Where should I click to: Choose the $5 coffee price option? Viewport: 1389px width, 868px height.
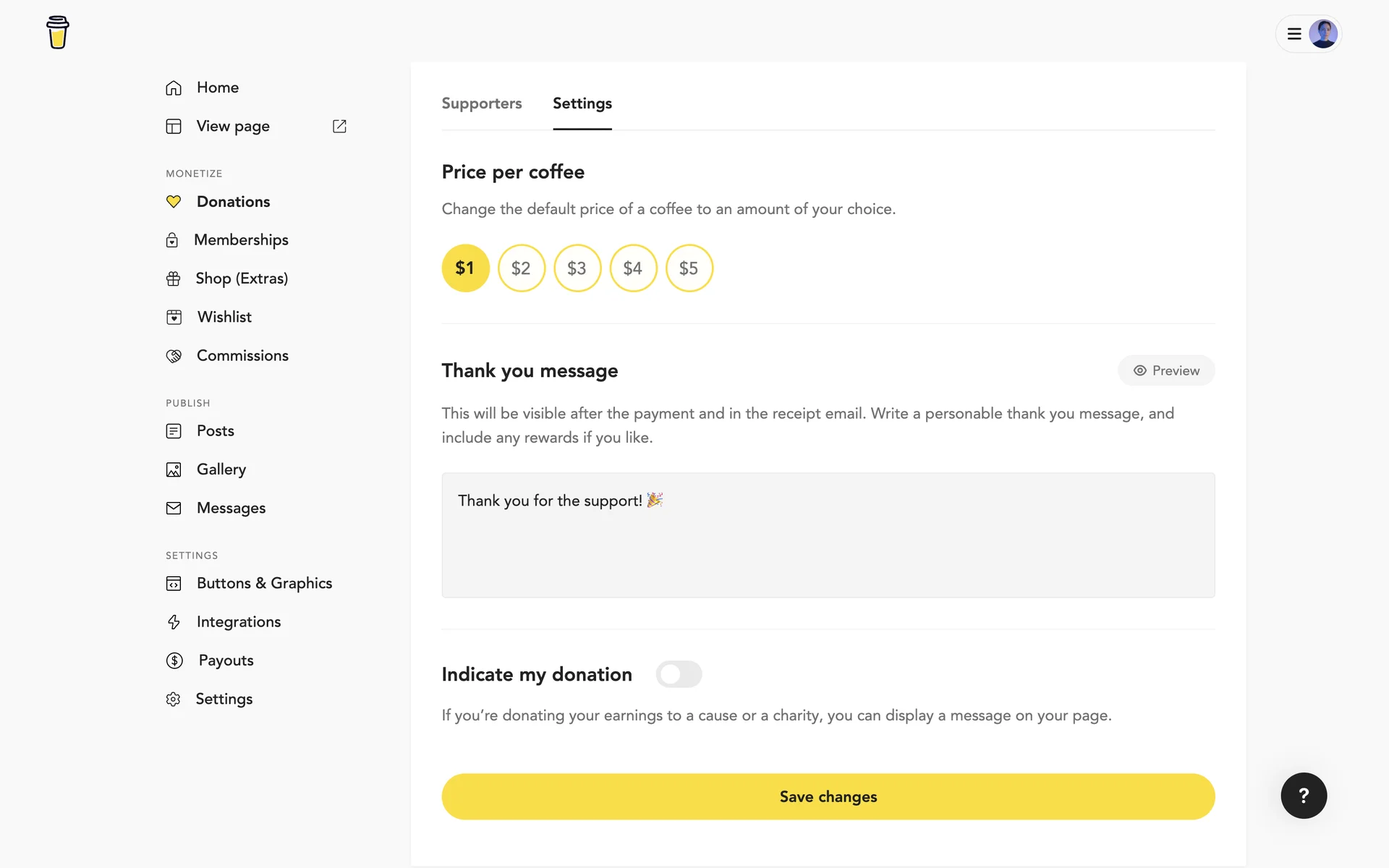pyautogui.click(x=689, y=268)
